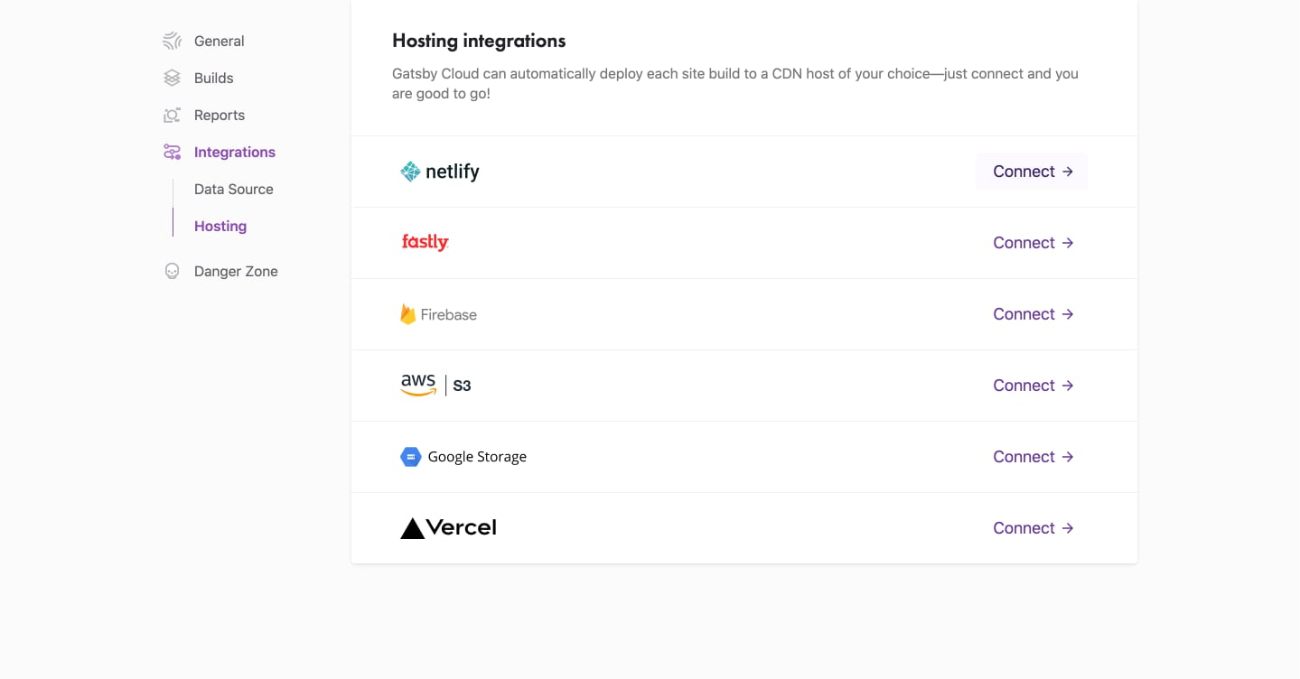The width and height of the screenshot is (1300, 679).
Task: Connect Google Storage hosting
Action: point(1033,457)
